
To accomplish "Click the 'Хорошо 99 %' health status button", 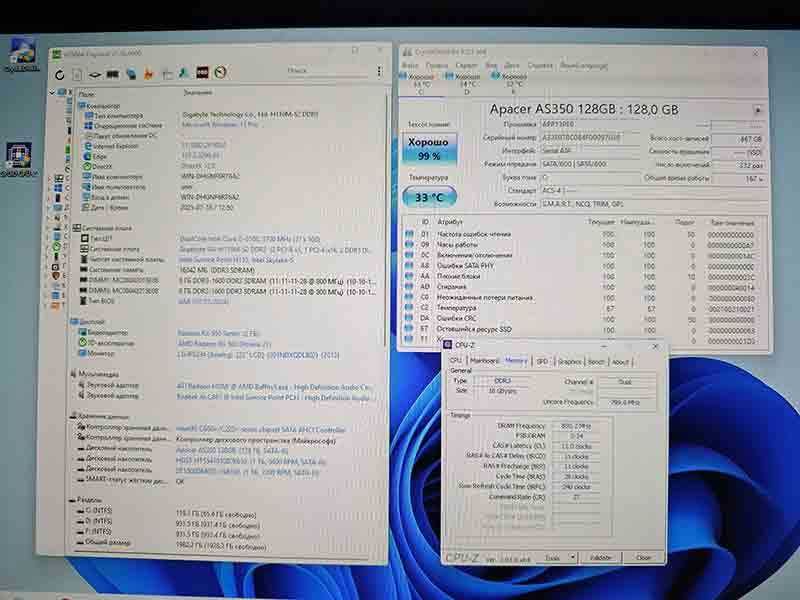I will point(429,149).
